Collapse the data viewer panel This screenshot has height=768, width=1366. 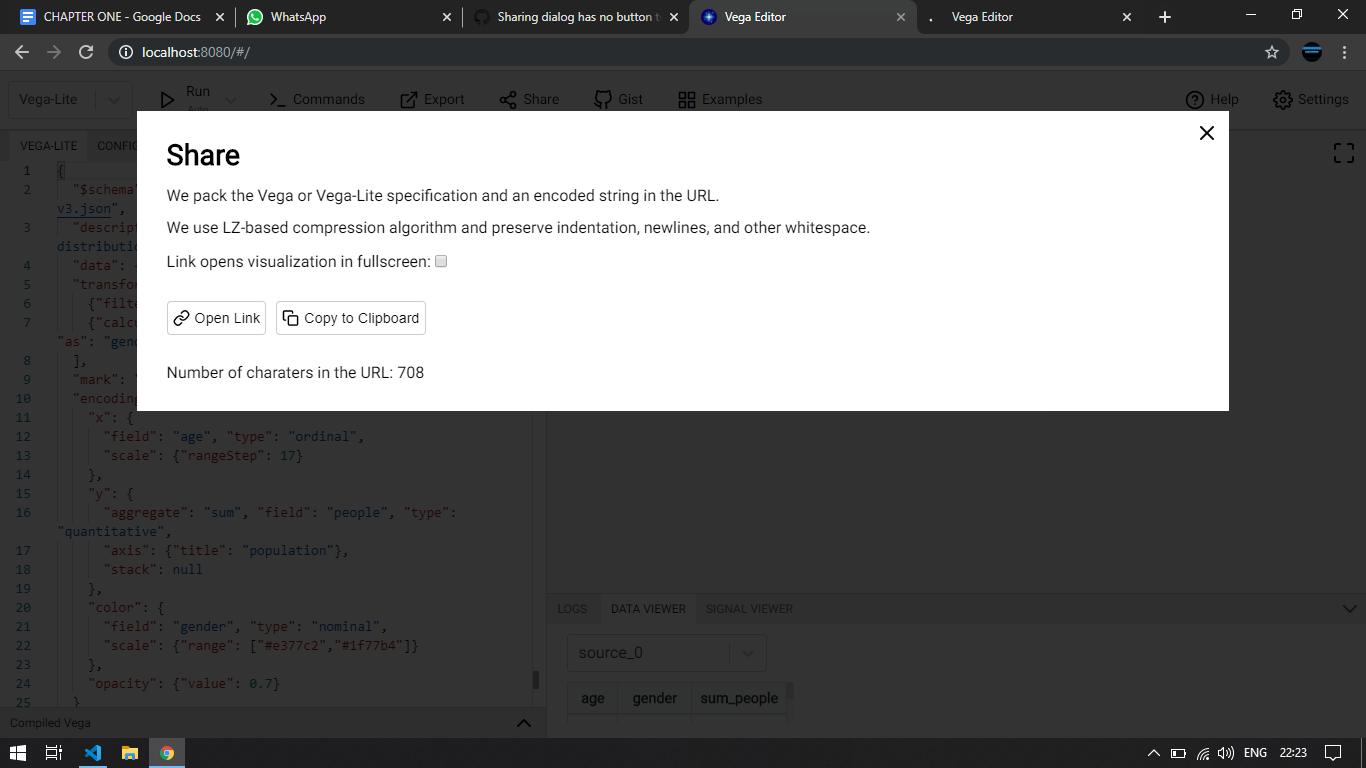click(1349, 608)
